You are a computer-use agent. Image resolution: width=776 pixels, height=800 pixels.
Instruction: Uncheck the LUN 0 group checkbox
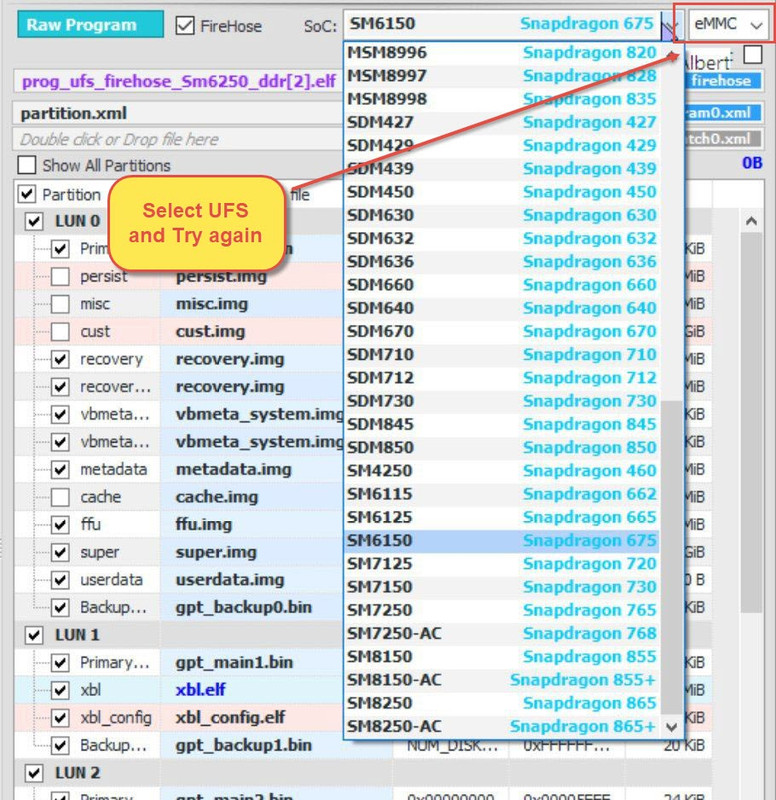tap(34, 221)
